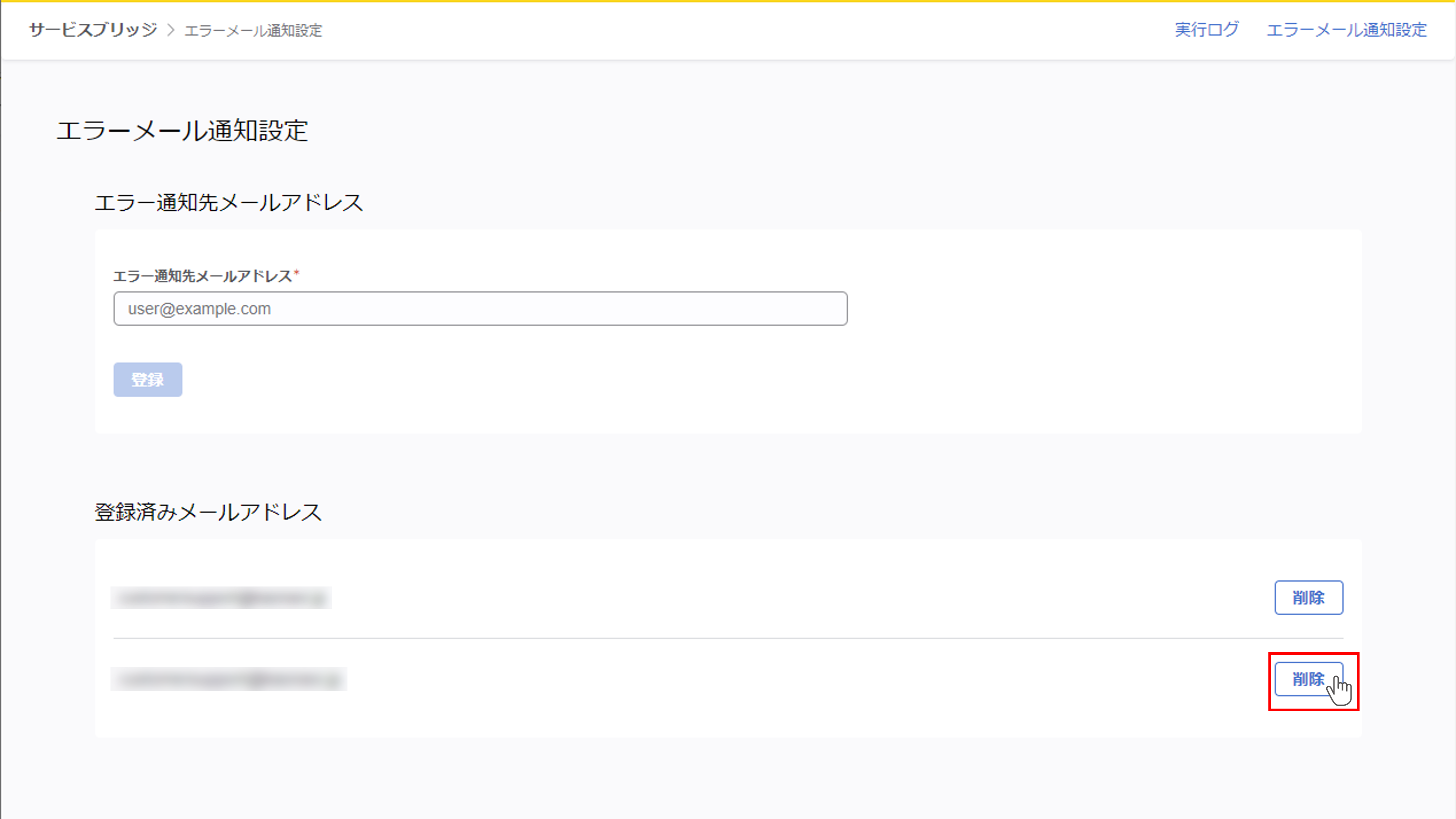Click the large エラーメール通知設定 page title
This screenshot has width=1456, height=819.
pos(182,131)
